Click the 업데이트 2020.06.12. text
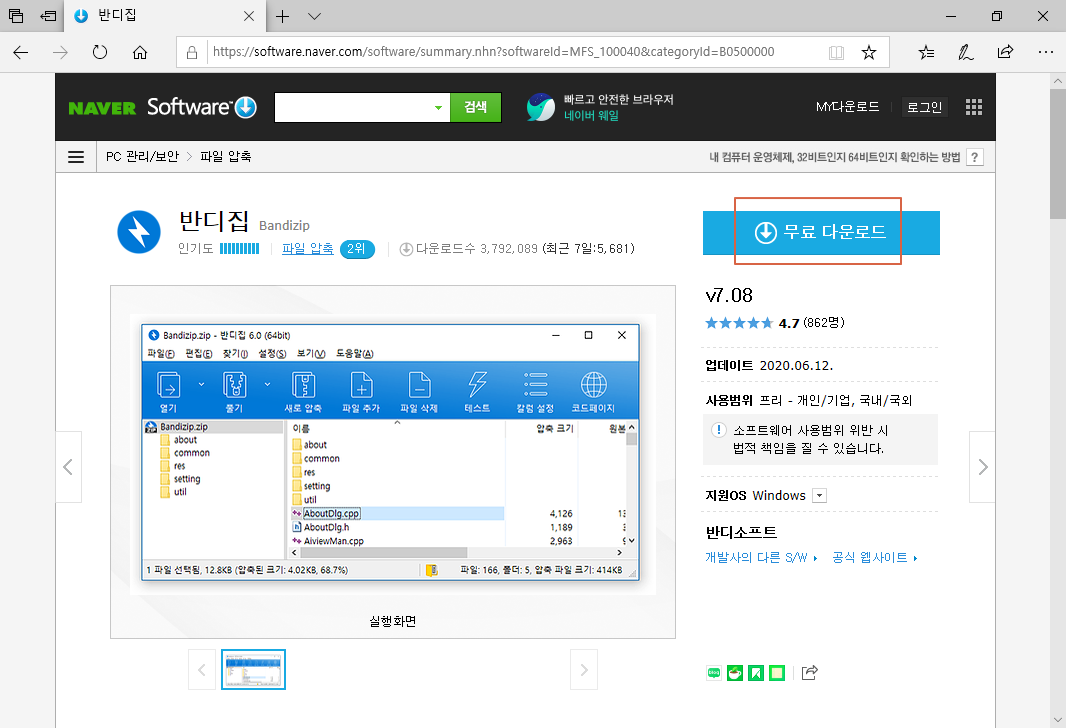This screenshot has height=728, width=1066. [x=769, y=366]
